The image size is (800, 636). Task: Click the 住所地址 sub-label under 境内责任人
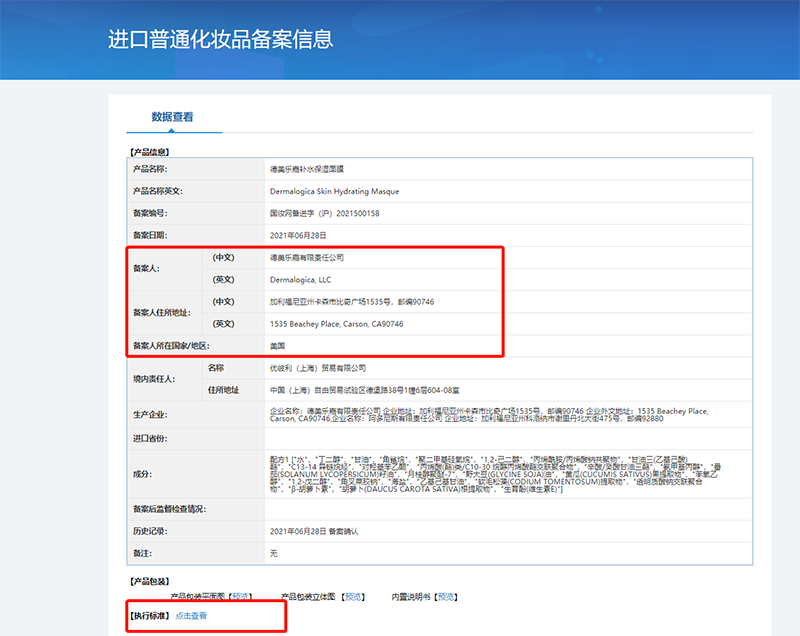click(223, 390)
